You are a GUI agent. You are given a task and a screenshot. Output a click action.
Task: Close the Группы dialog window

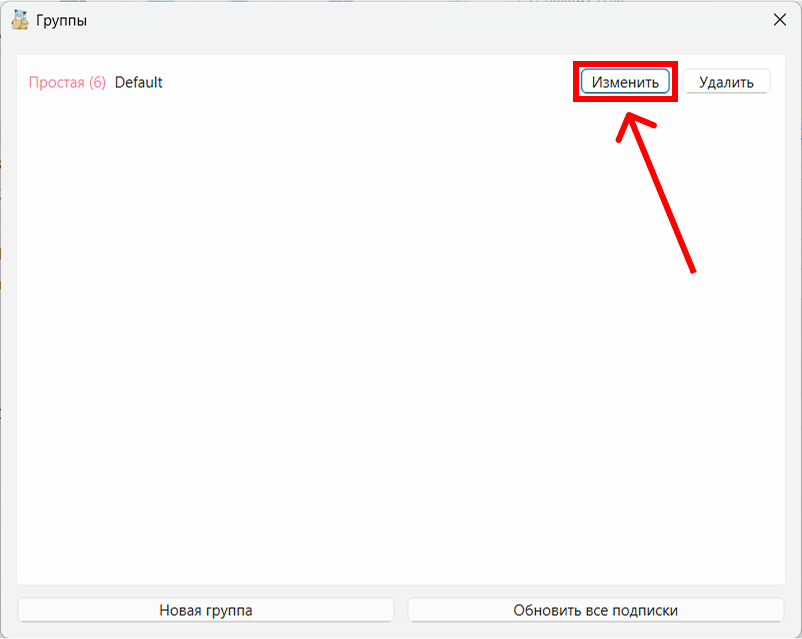coord(779,20)
